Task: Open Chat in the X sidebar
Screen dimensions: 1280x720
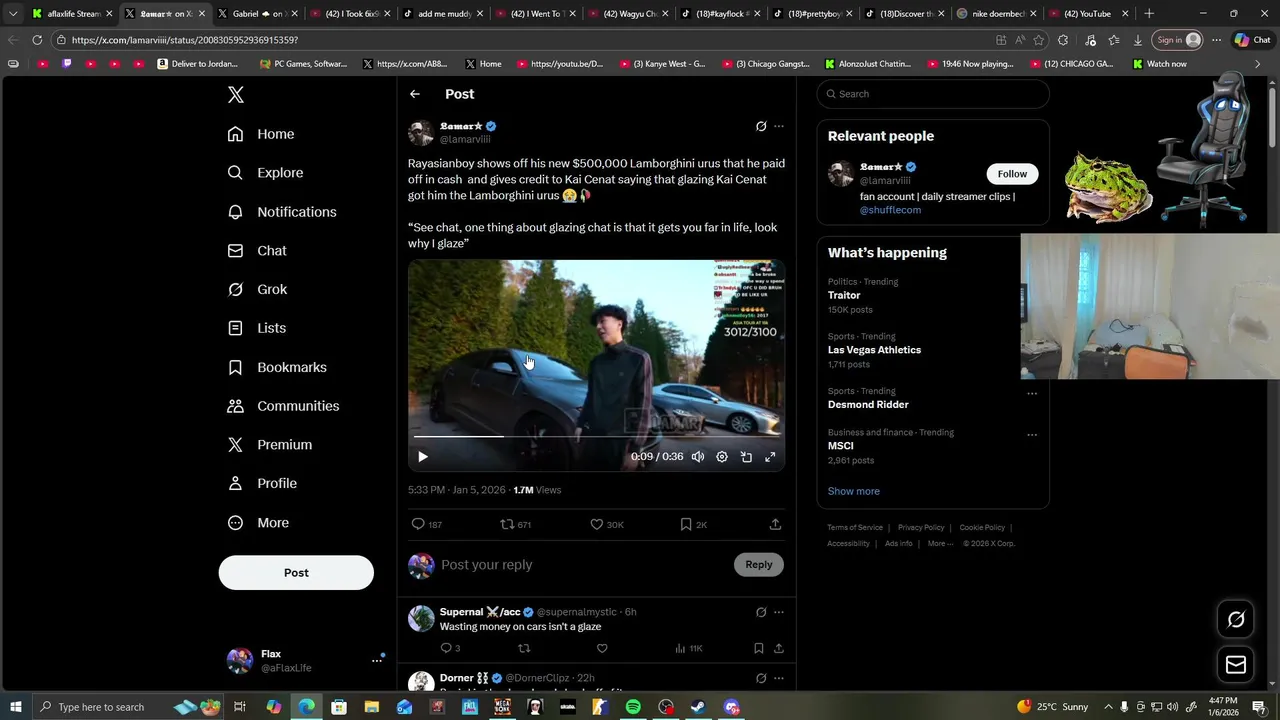Action: point(257,251)
